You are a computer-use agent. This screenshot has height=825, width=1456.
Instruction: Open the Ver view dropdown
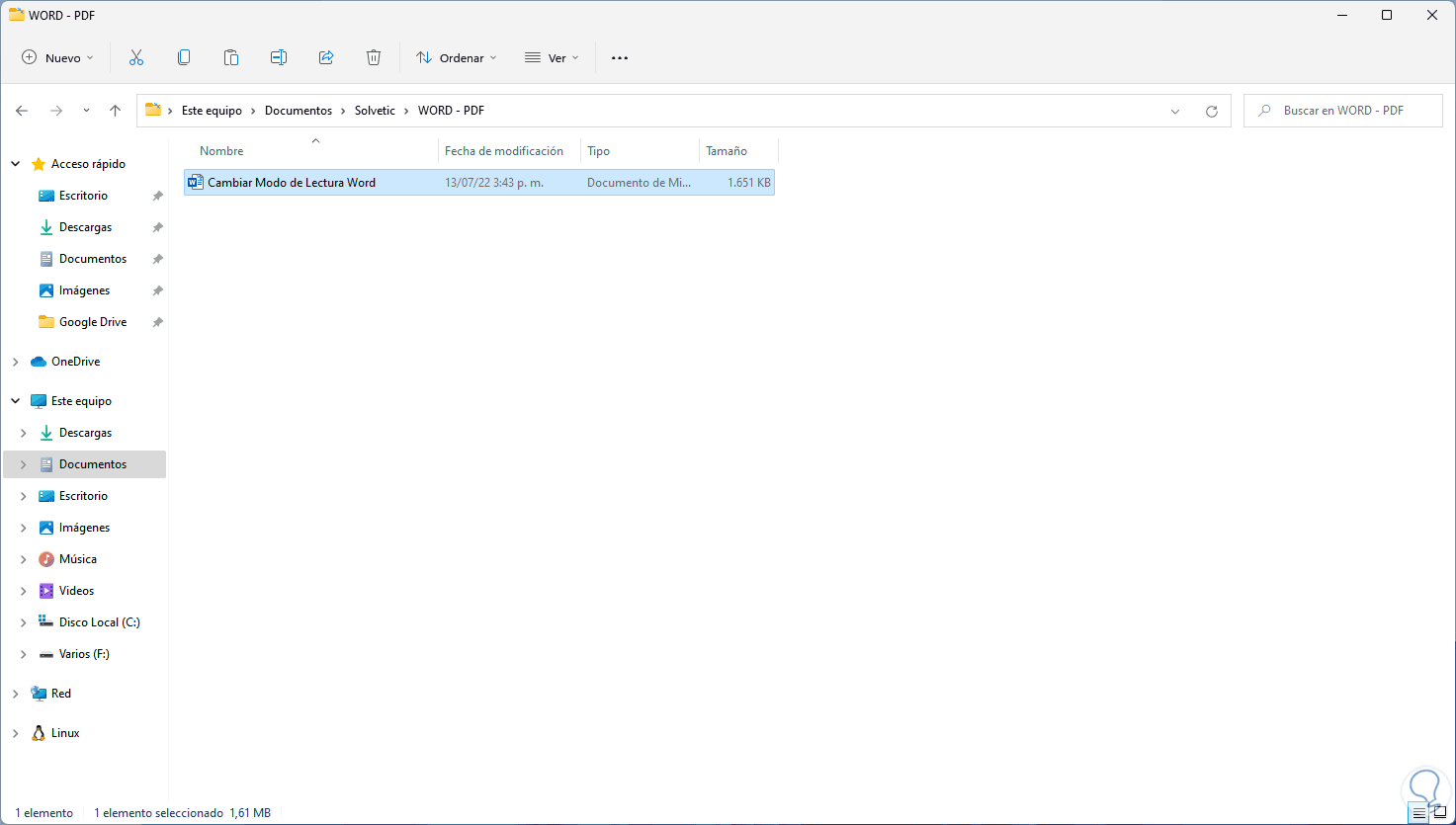coord(552,58)
